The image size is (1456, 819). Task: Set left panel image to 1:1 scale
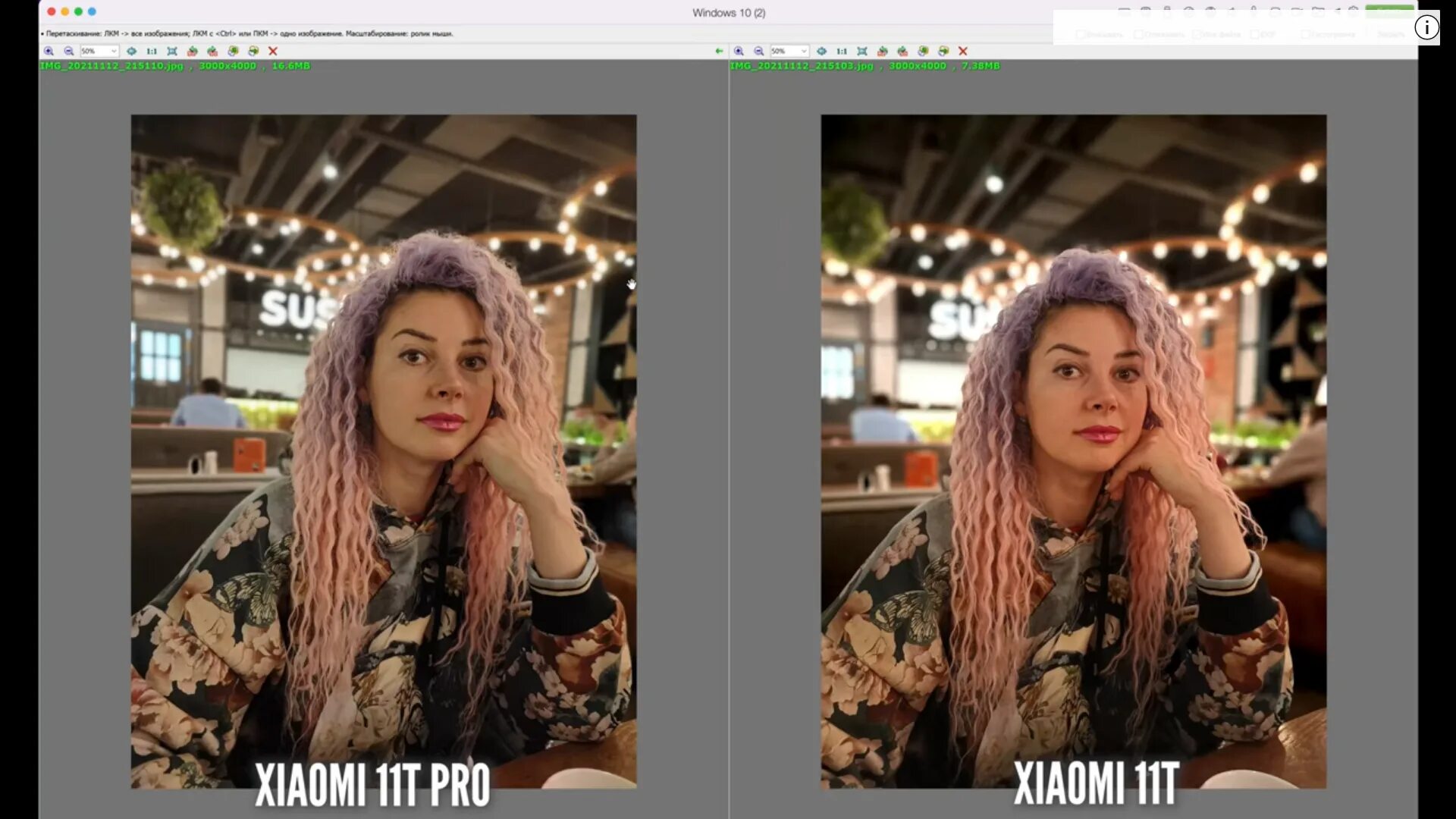(152, 51)
